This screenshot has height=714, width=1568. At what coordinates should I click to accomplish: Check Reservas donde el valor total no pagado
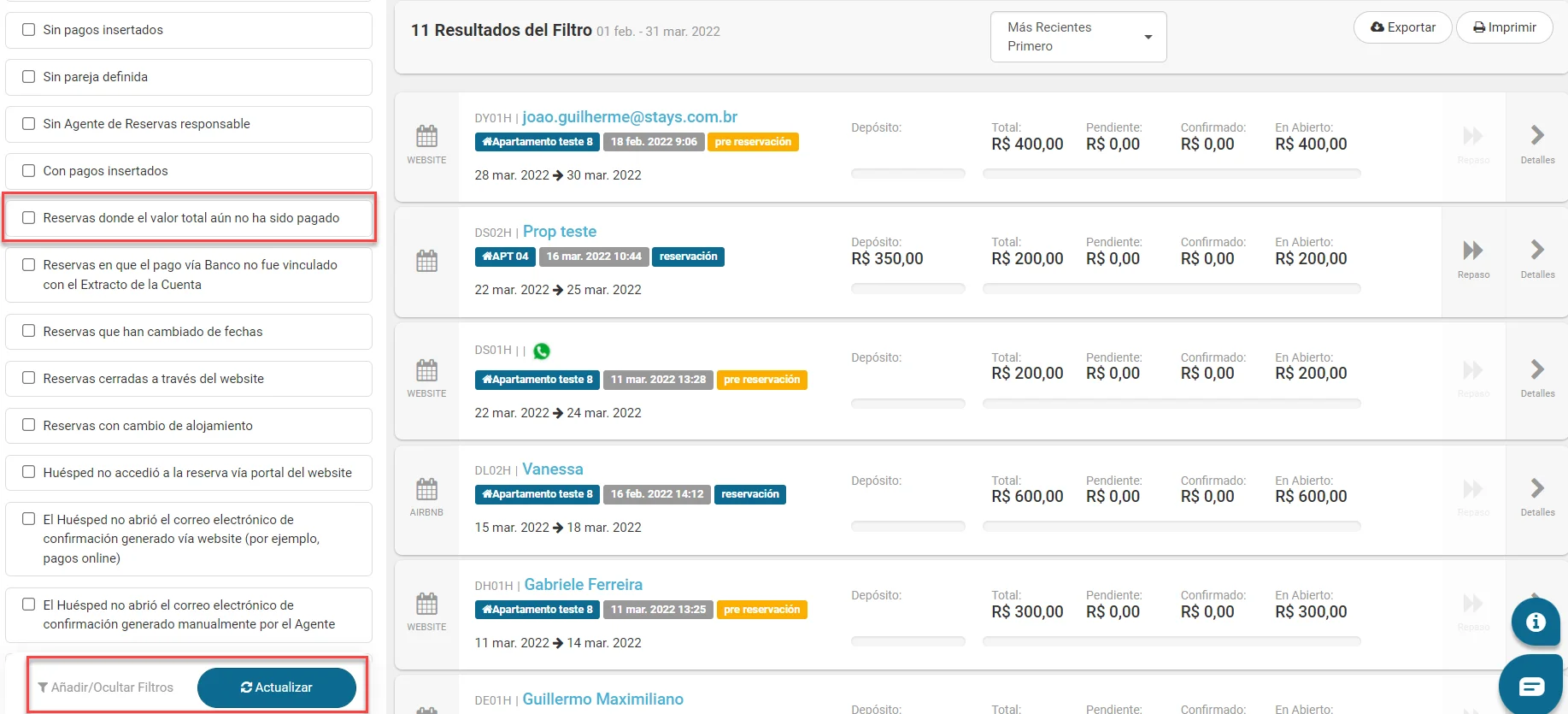[x=28, y=217]
